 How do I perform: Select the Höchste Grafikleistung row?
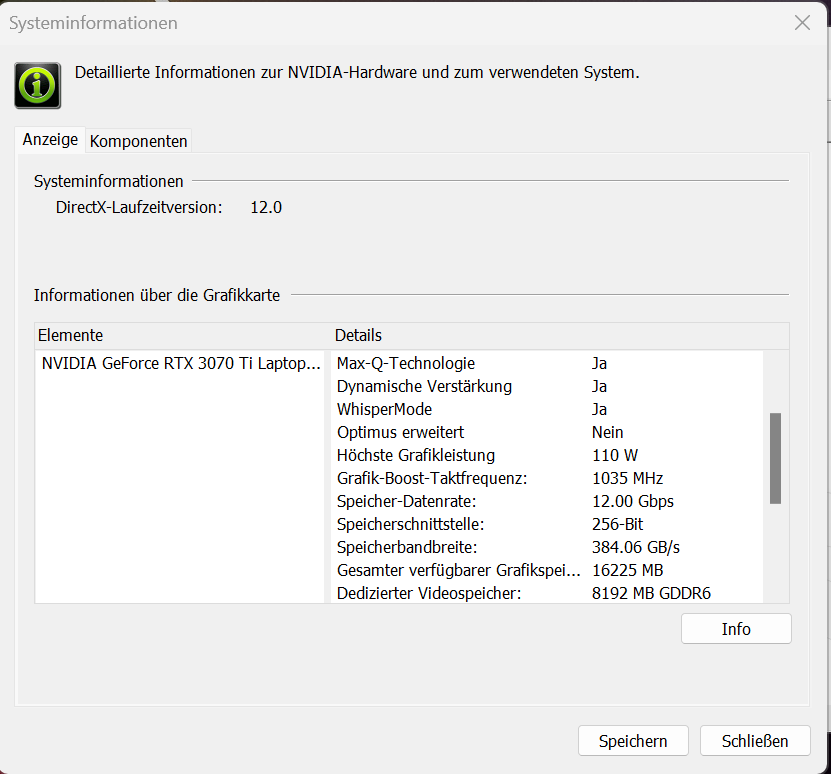(x=547, y=455)
